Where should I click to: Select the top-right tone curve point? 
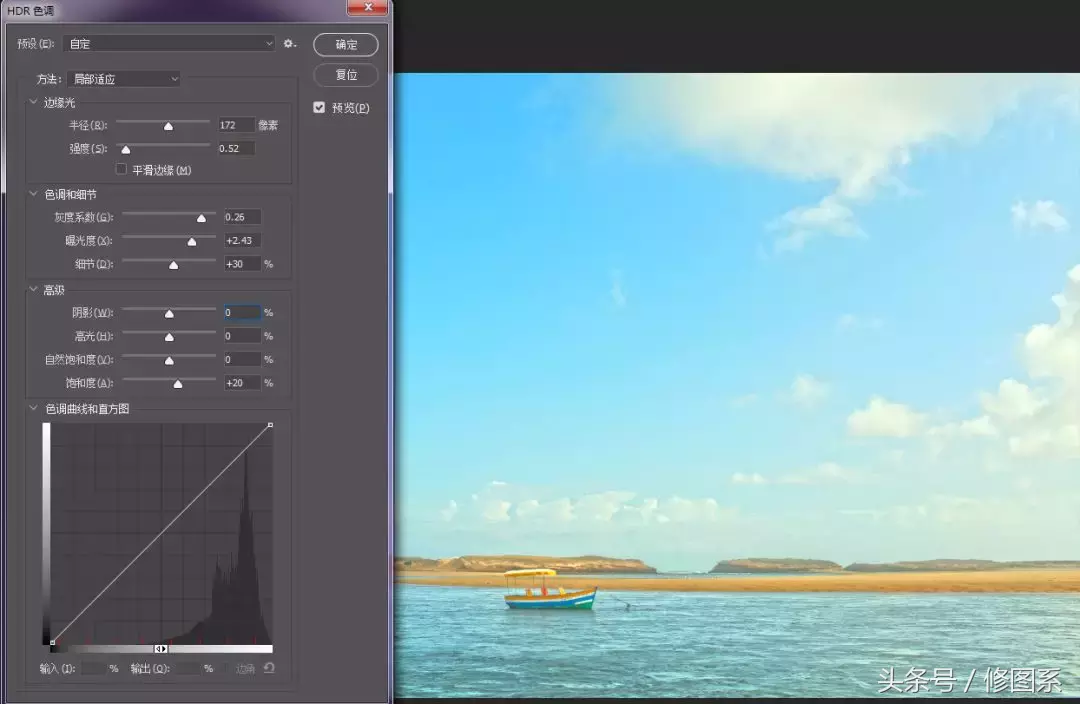(x=270, y=425)
